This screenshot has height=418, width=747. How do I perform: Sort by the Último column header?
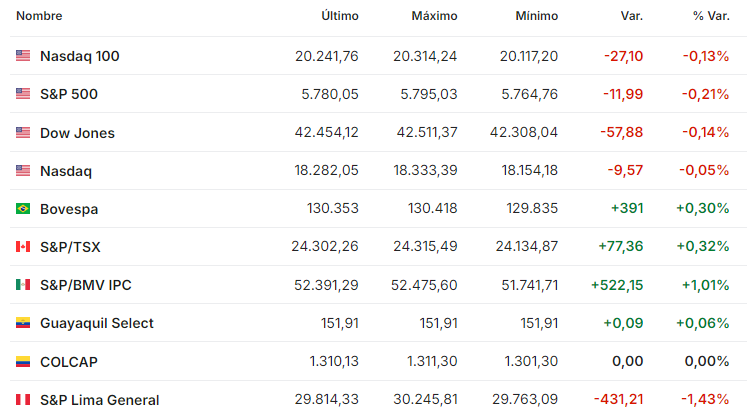tap(340, 16)
